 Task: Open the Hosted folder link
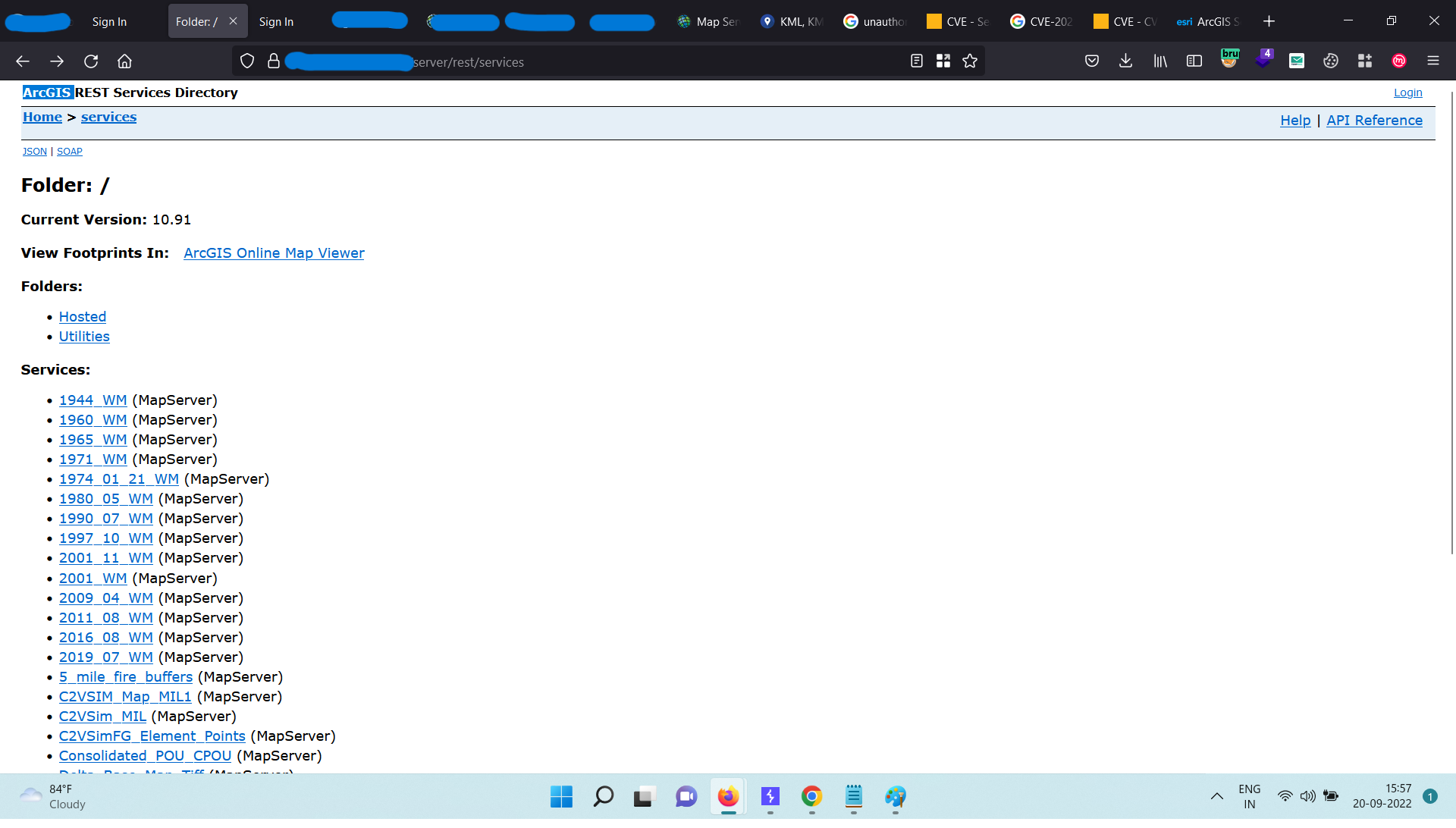(x=83, y=317)
